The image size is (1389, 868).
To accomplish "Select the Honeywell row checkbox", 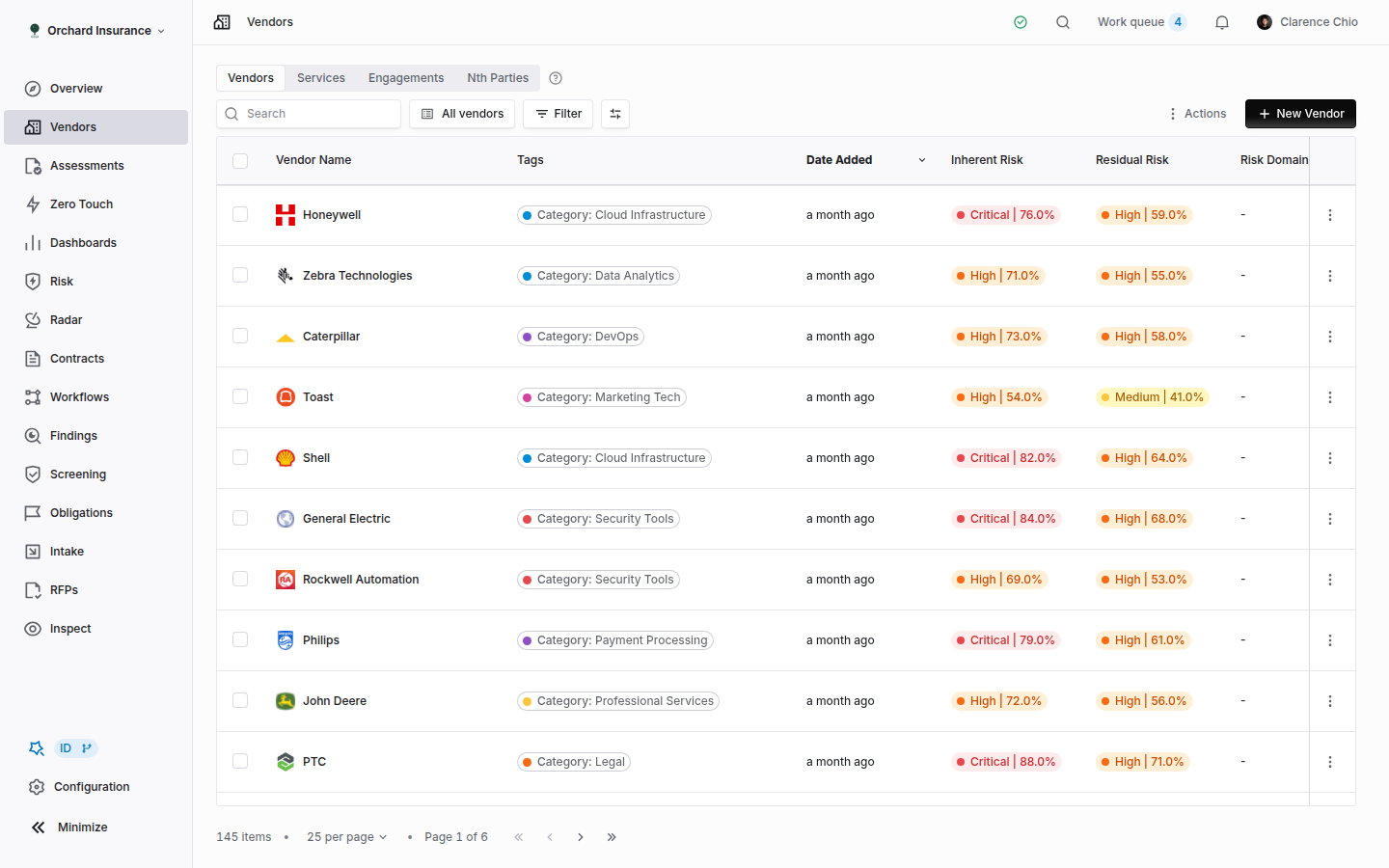I will coord(240,214).
